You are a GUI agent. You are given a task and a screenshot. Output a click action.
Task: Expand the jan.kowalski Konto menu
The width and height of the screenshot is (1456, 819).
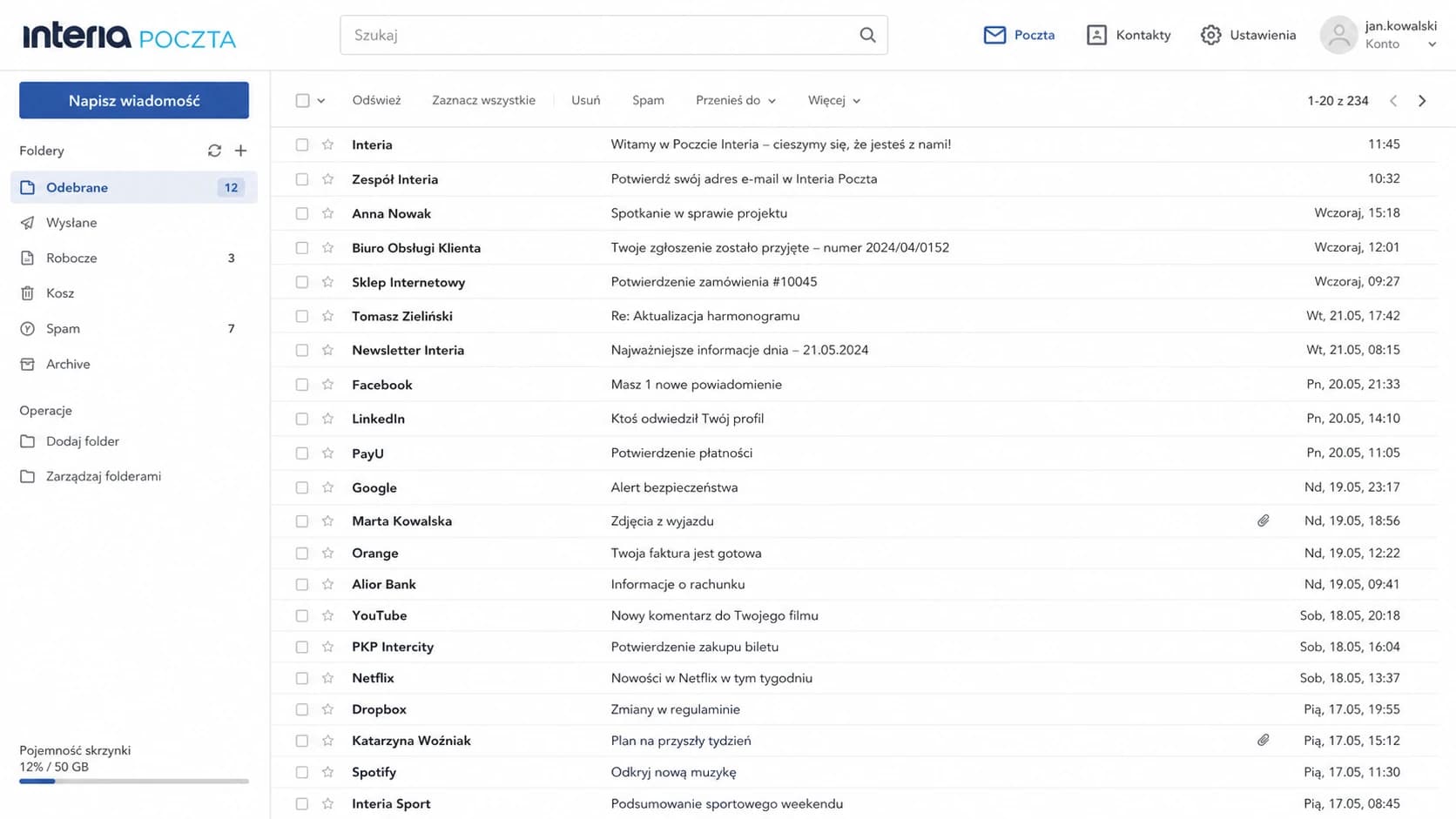(x=1432, y=44)
